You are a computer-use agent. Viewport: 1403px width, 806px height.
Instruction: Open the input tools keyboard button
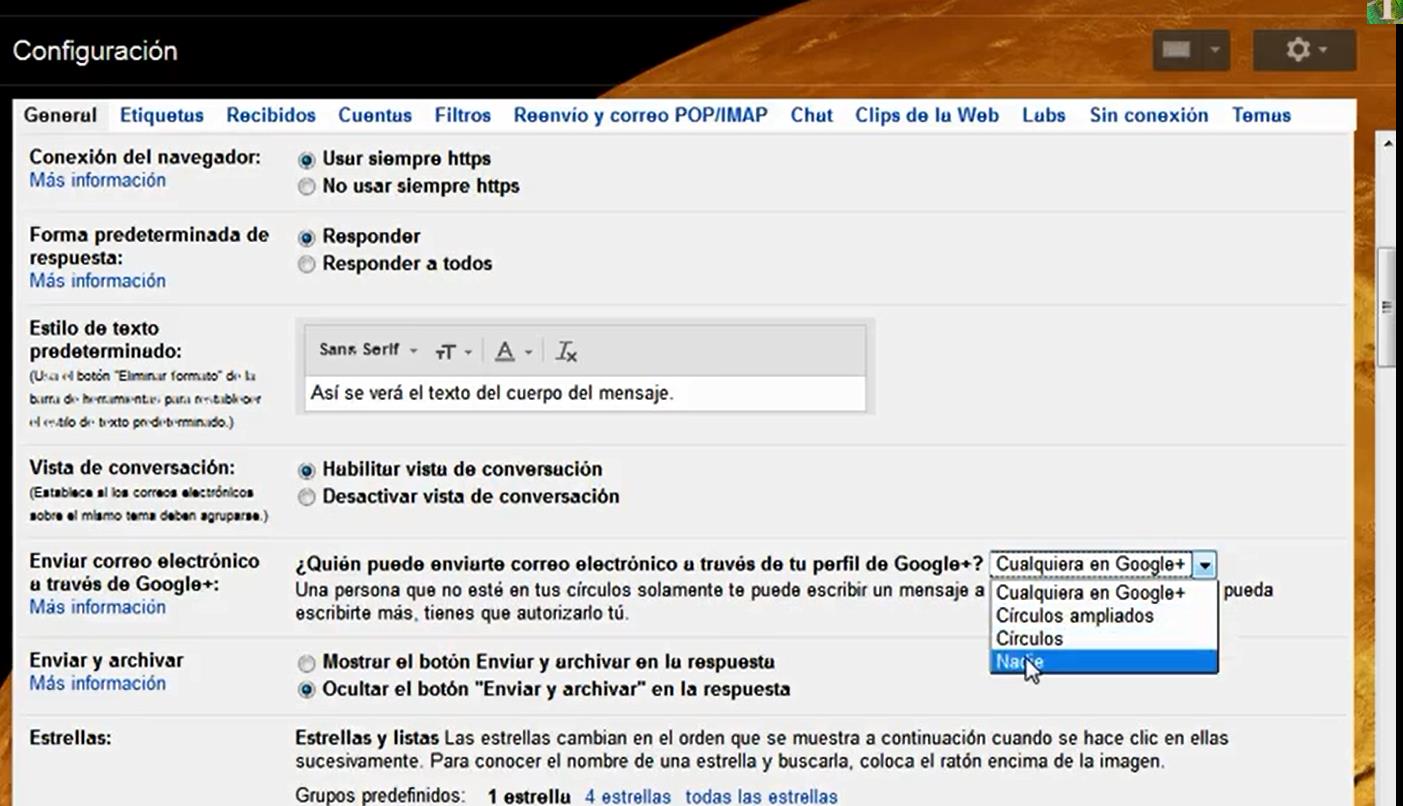[1177, 50]
